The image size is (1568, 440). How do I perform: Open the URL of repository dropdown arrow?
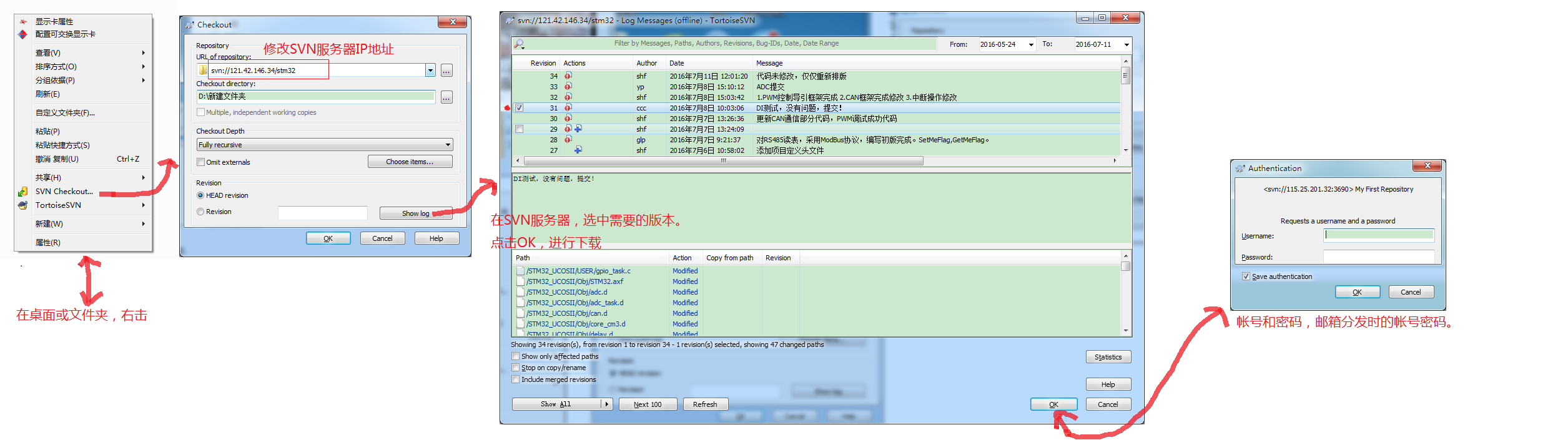pos(430,71)
